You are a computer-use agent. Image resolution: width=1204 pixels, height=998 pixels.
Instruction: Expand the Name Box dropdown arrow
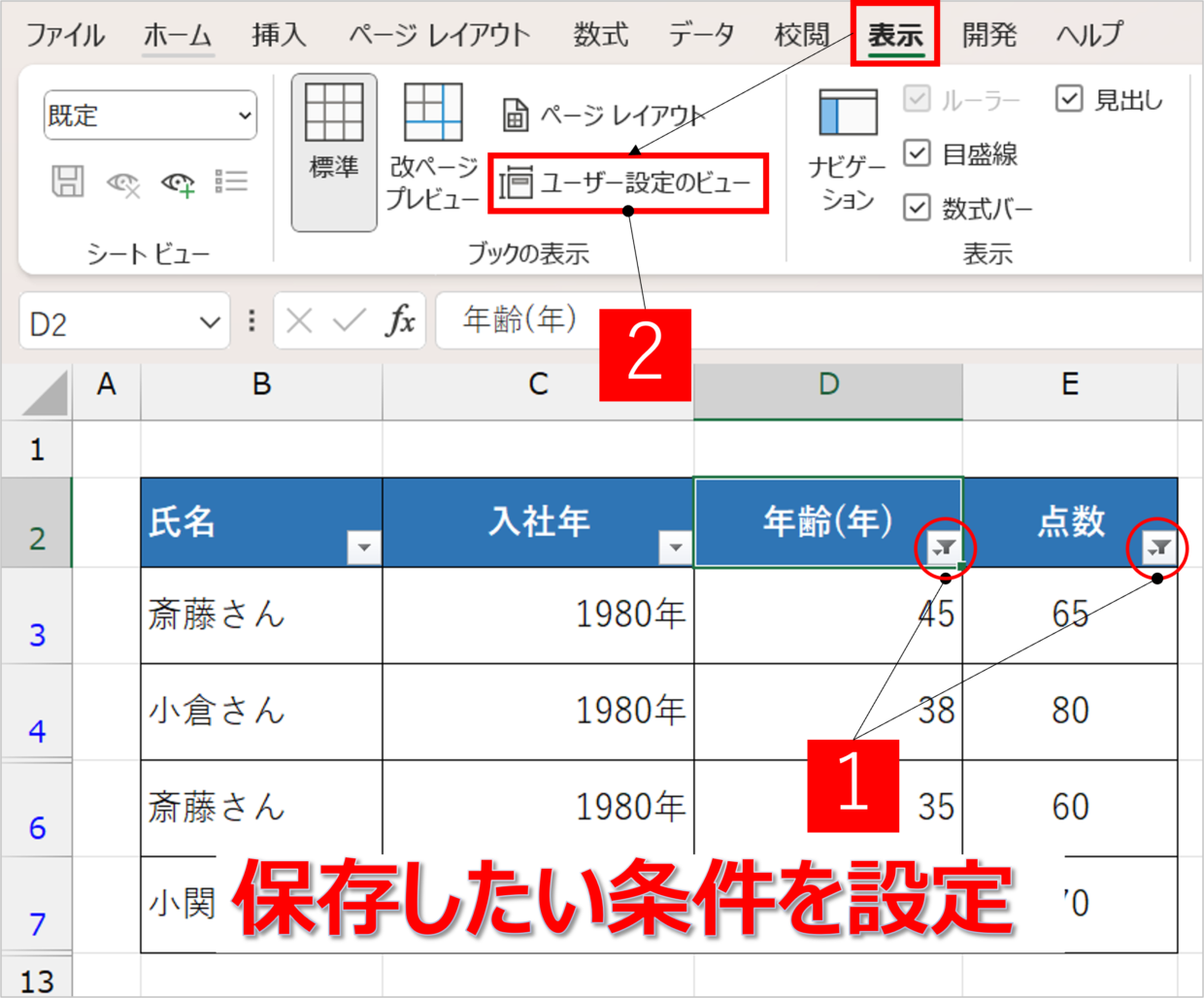pos(209,322)
